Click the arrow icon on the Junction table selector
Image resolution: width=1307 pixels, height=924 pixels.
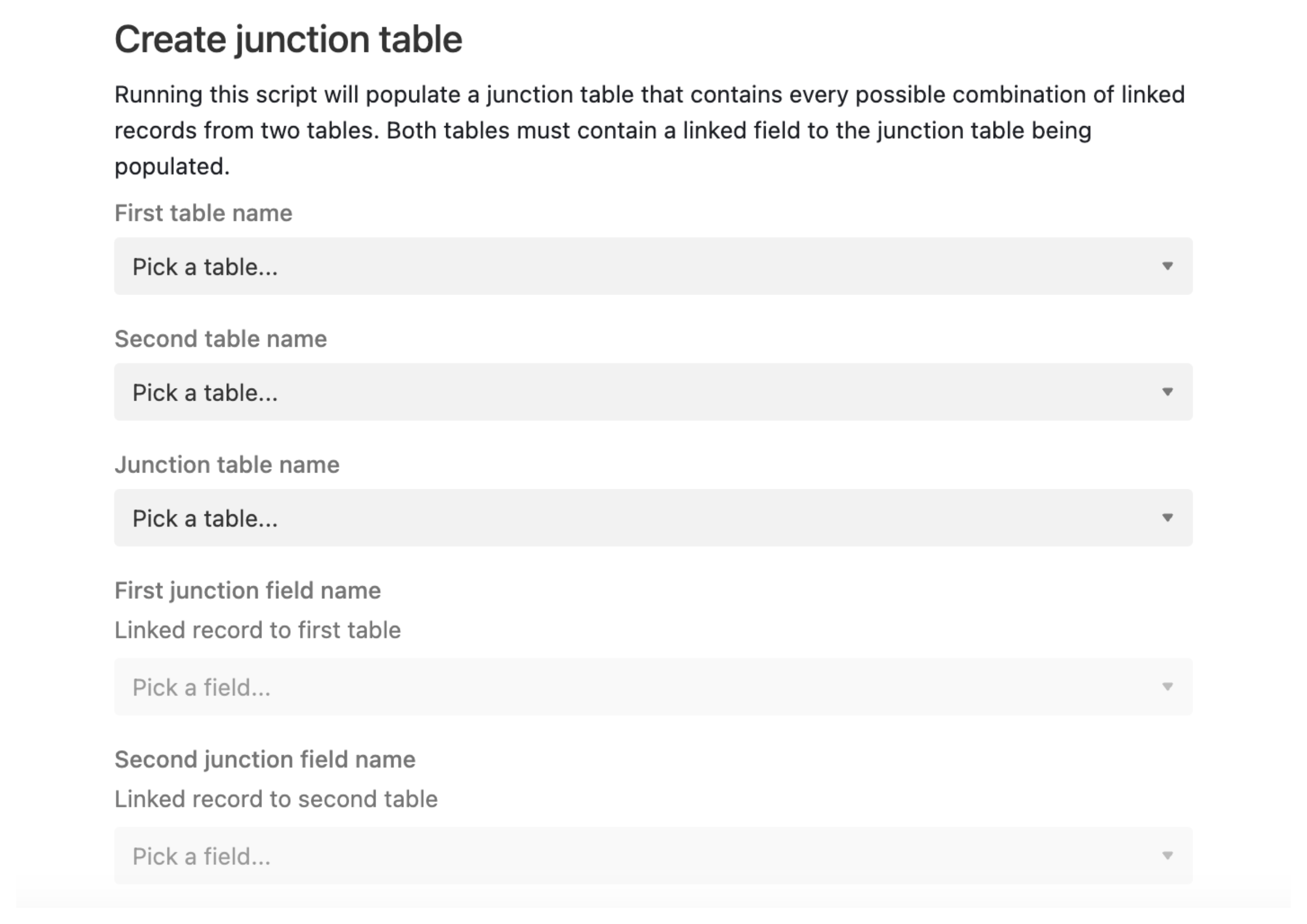(1167, 518)
